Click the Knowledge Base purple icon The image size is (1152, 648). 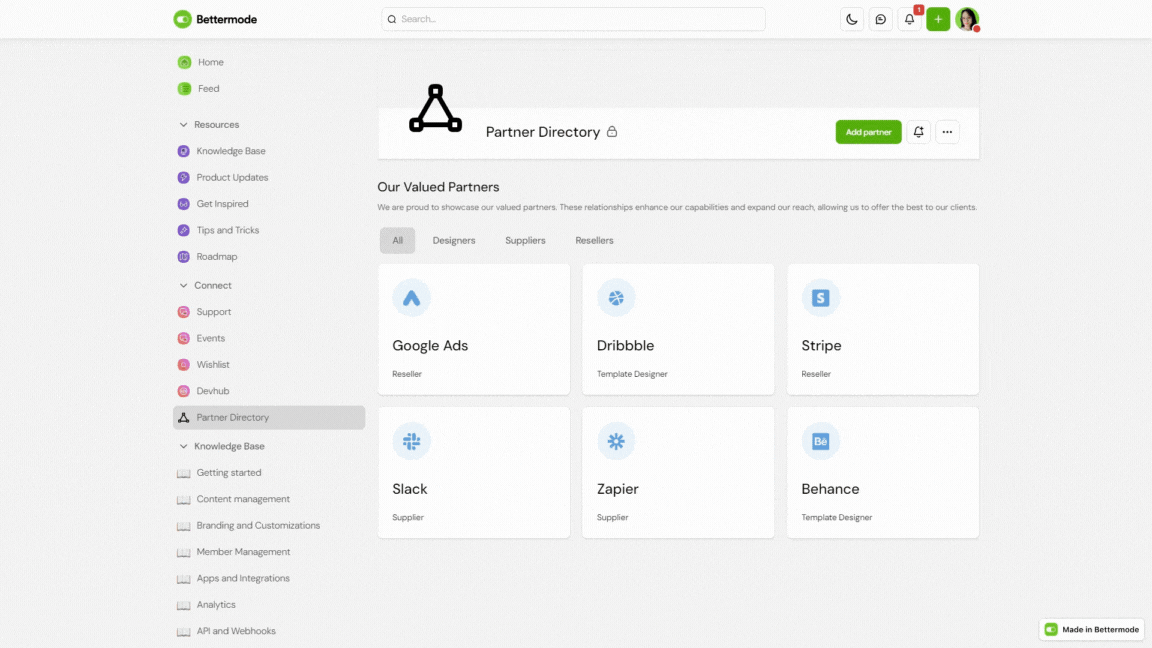184,151
